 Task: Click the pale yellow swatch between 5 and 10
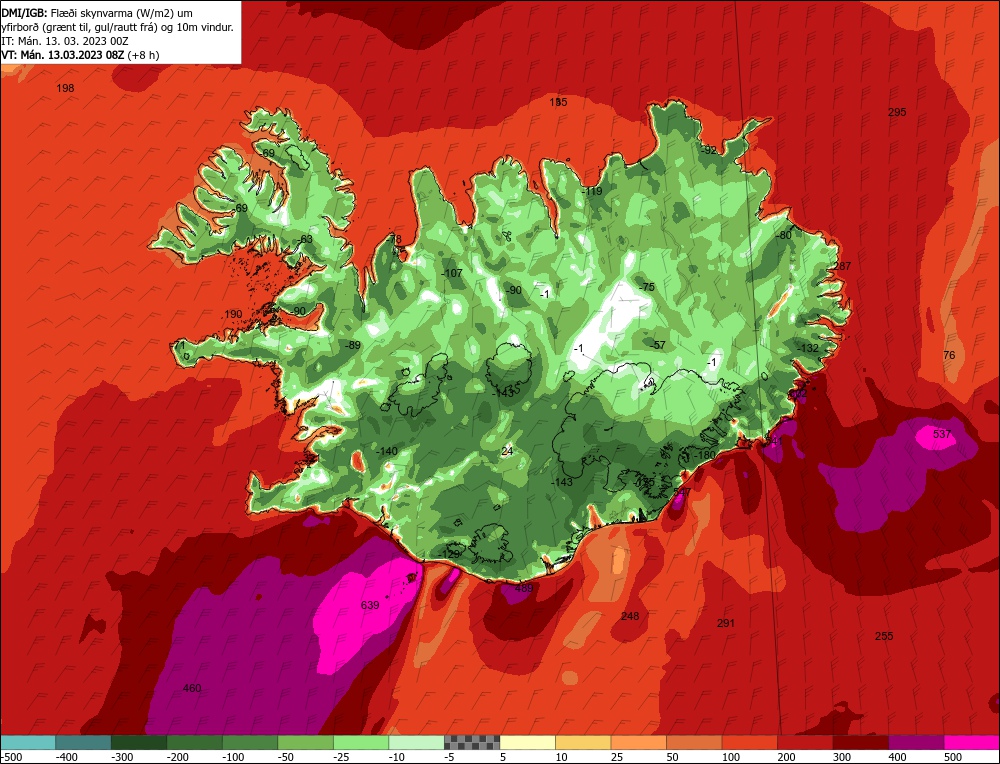point(527,742)
